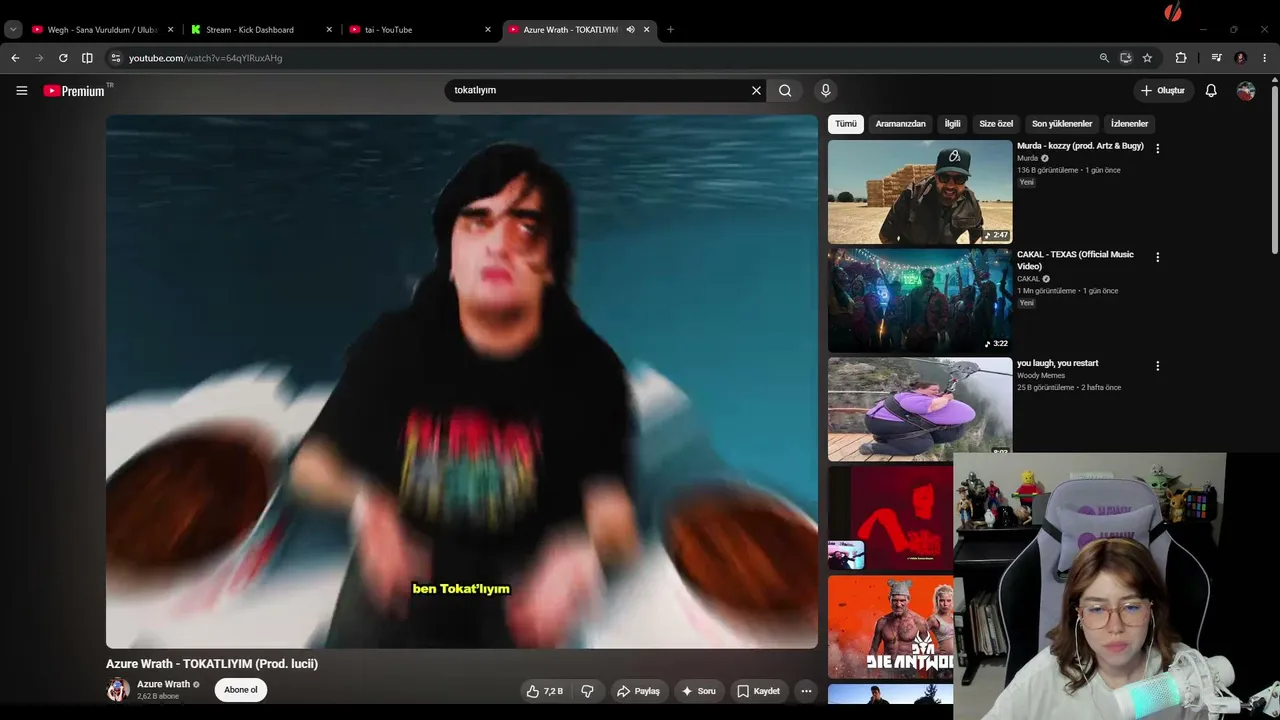Image resolution: width=1280 pixels, height=720 pixels.
Task: Select the Size özel filter chip
Action: click(996, 124)
